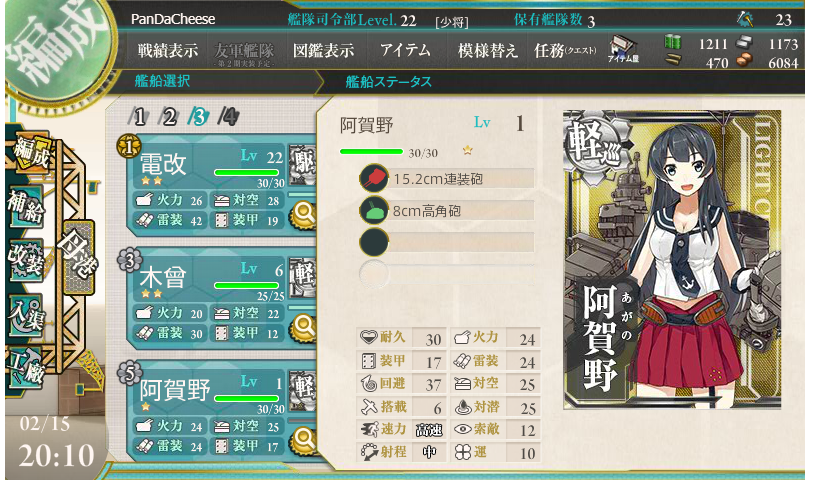The image size is (815, 494).
Task: Open the アイテム屋 item shop icon
Action: [x=623, y=49]
